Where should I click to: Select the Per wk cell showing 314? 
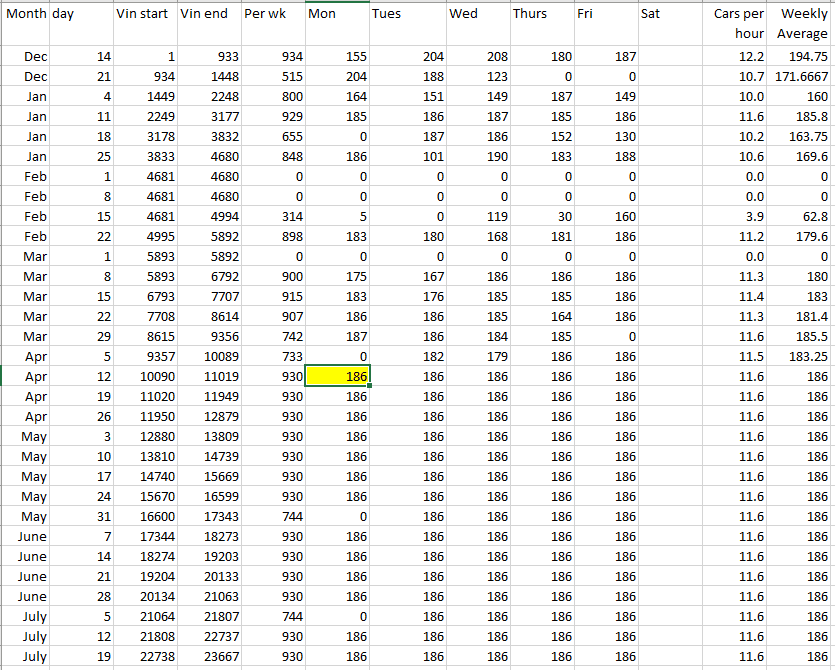click(x=272, y=217)
